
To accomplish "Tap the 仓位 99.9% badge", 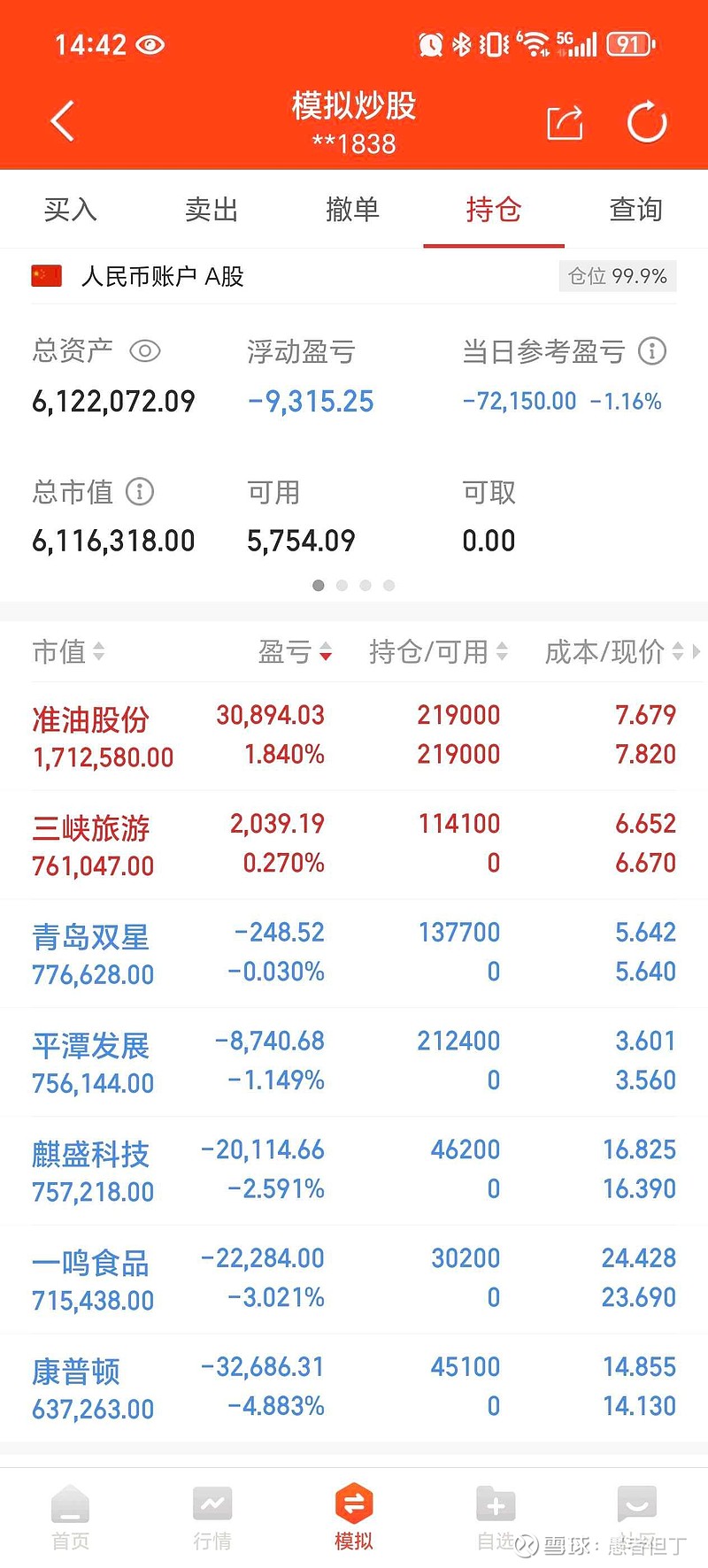I will tap(618, 276).
